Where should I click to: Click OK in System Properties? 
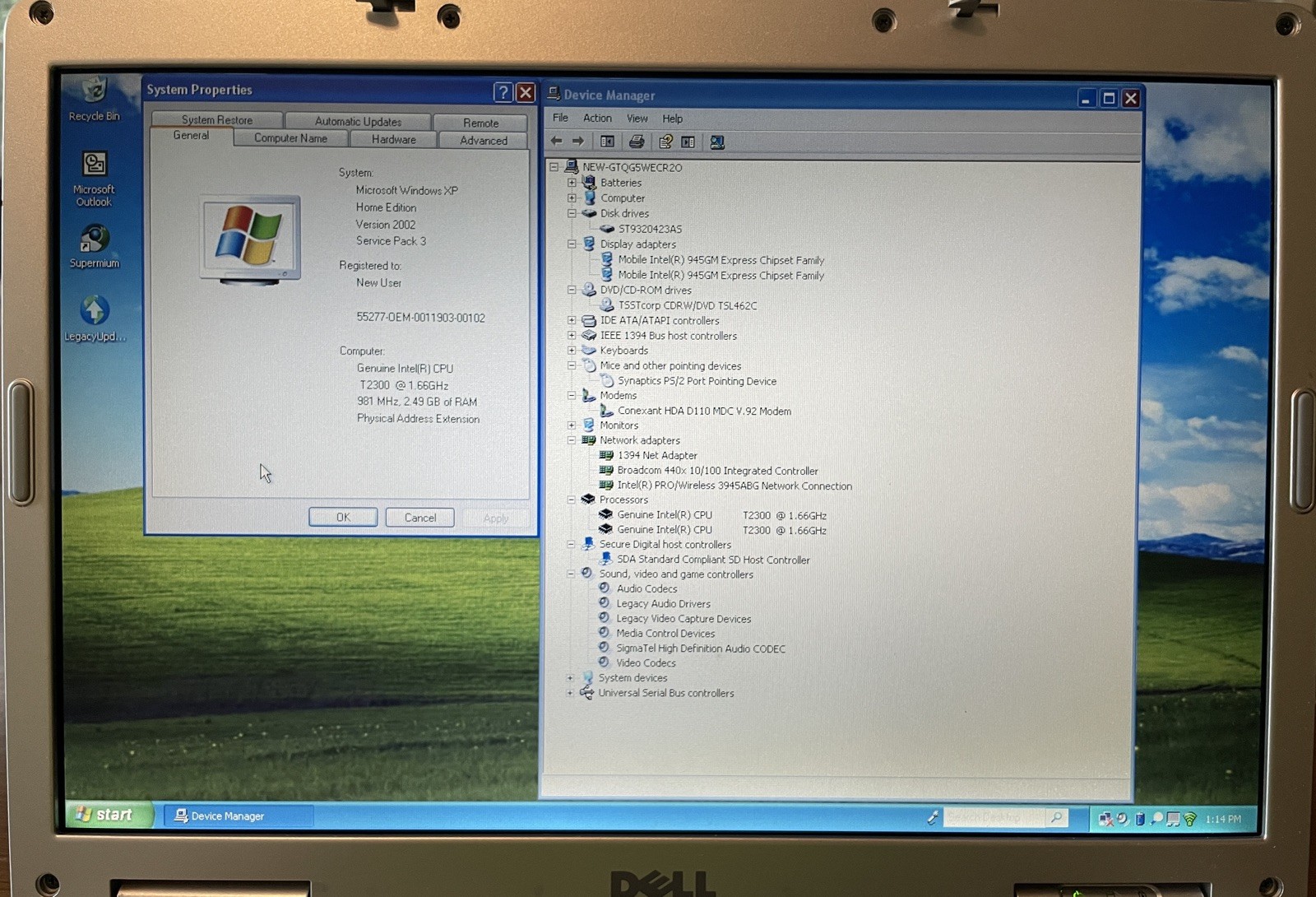343,517
